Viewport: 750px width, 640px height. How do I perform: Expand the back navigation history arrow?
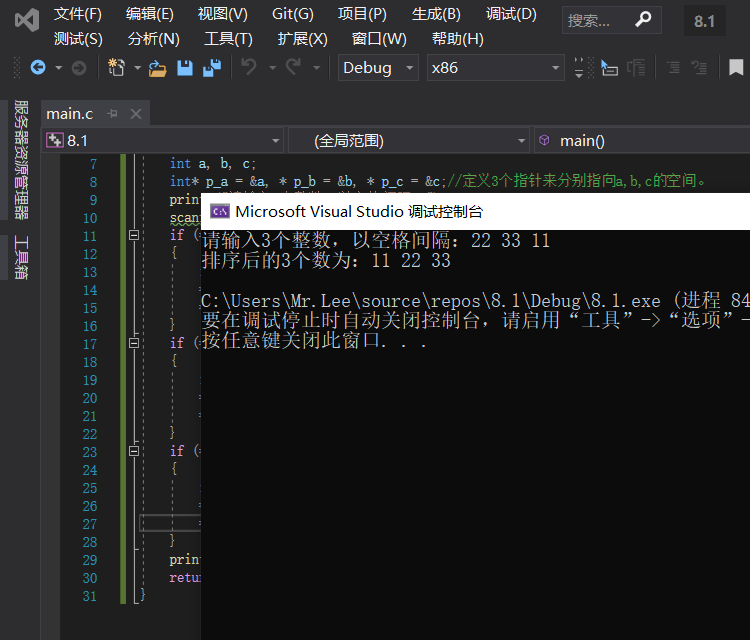pos(58,68)
